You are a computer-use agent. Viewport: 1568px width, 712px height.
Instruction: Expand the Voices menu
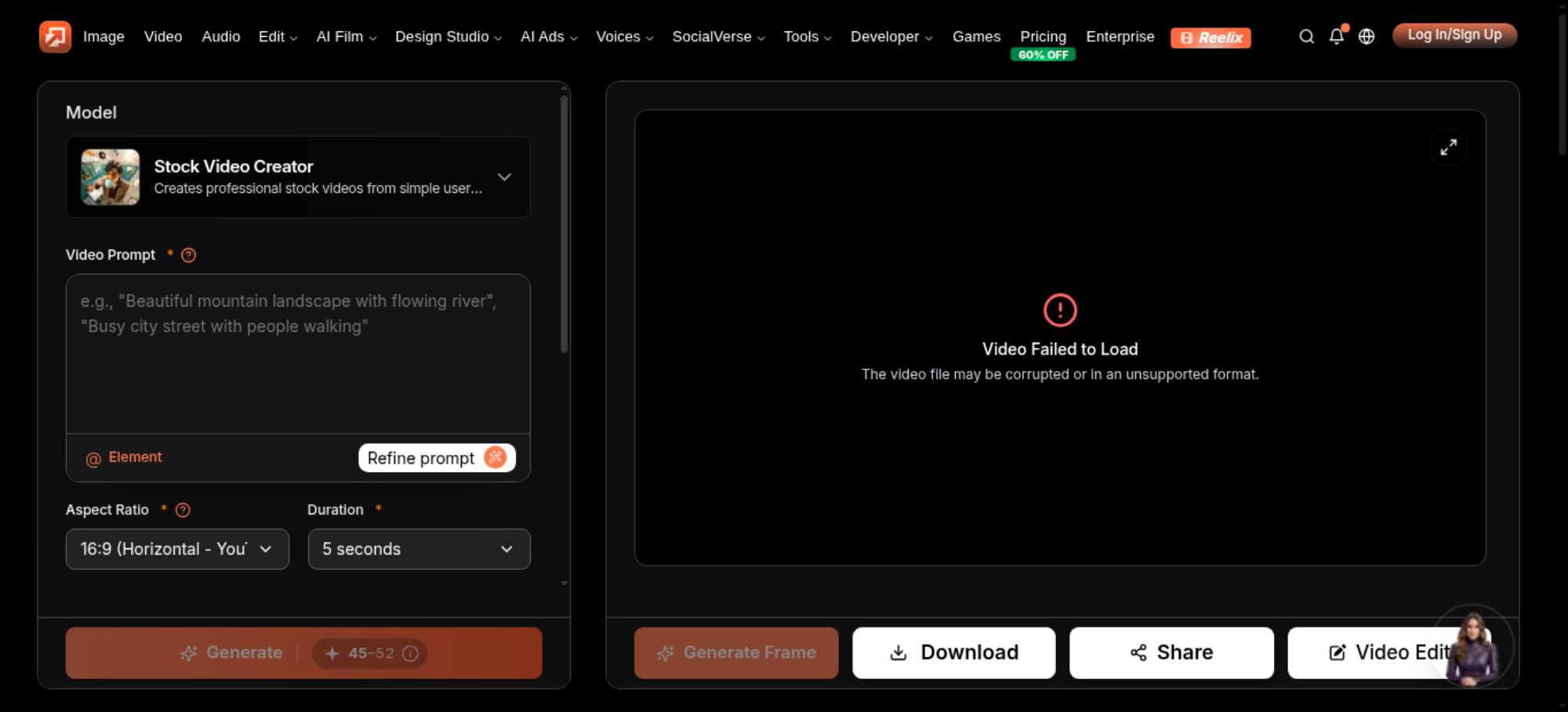624,37
